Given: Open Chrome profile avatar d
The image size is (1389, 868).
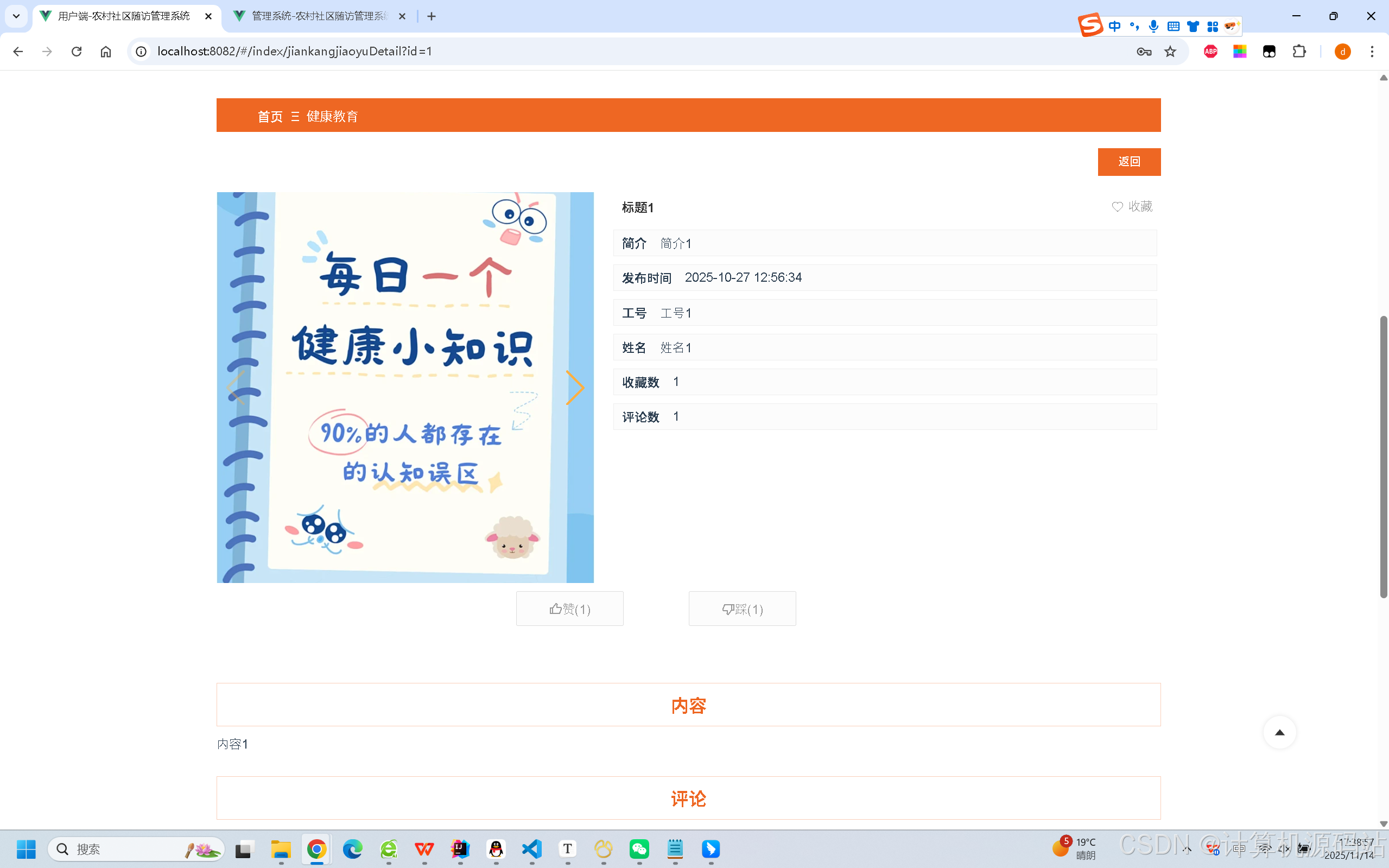Looking at the screenshot, I should click(1342, 52).
